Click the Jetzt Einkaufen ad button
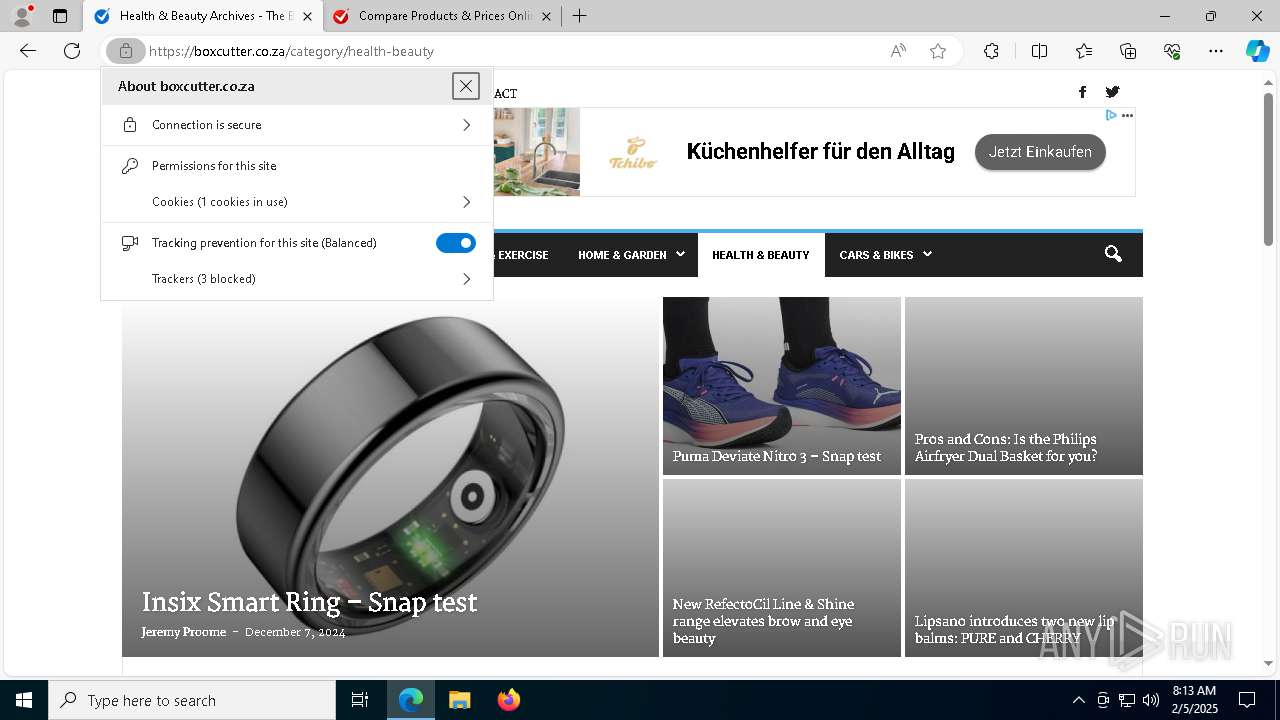Screen dimensions: 1280x720 click(1040, 152)
